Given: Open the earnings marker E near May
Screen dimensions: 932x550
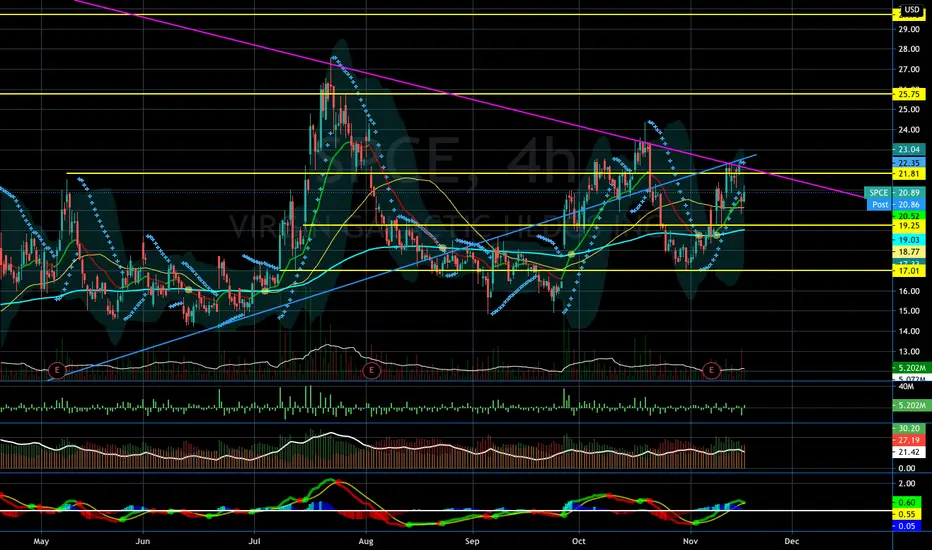Looking at the screenshot, I should click(57, 370).
